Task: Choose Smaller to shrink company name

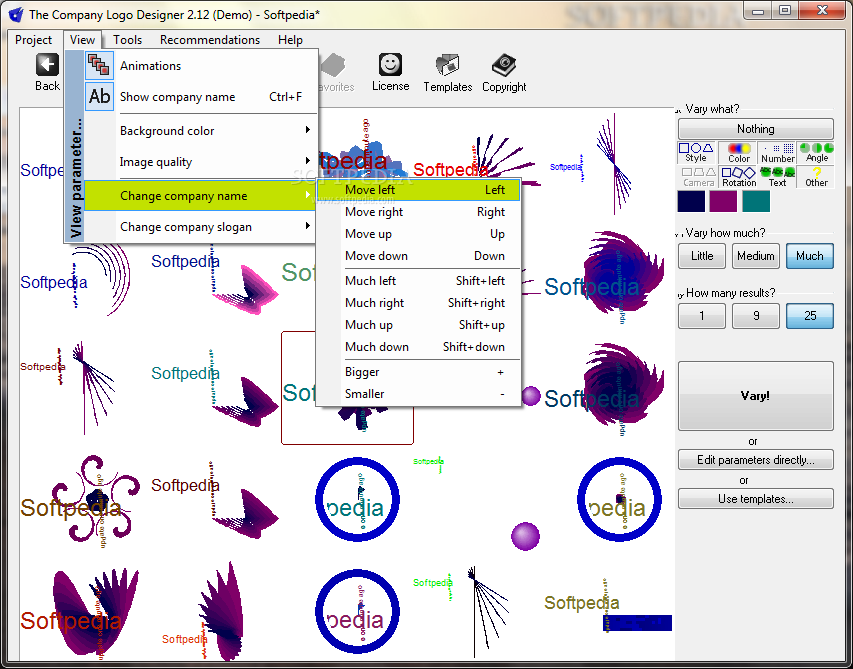Action: (x=418, y=394)
